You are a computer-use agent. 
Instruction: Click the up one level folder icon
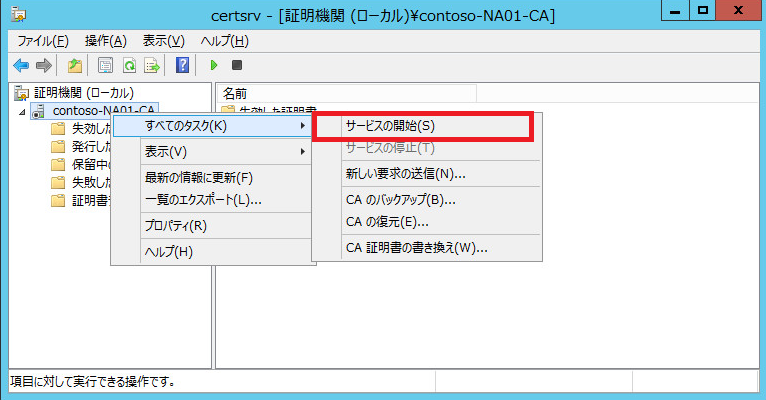click(75, 65)
